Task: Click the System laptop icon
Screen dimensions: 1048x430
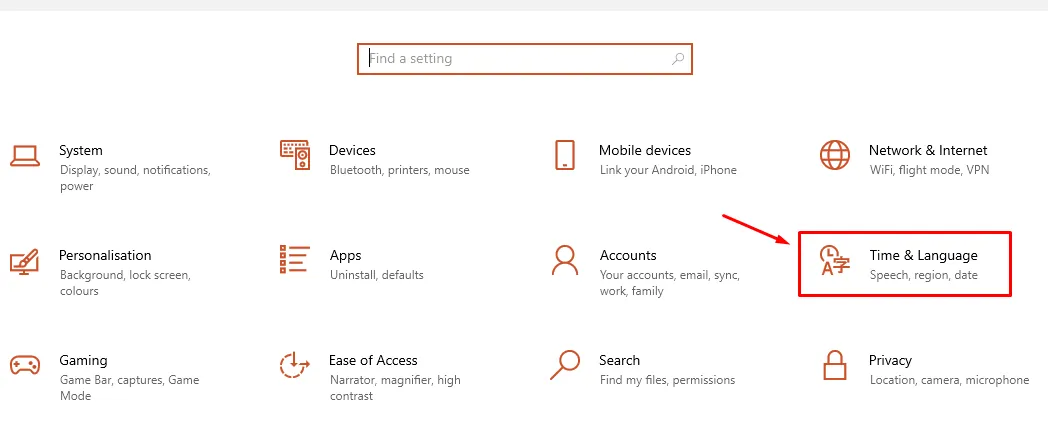Action: coord(25,155)
